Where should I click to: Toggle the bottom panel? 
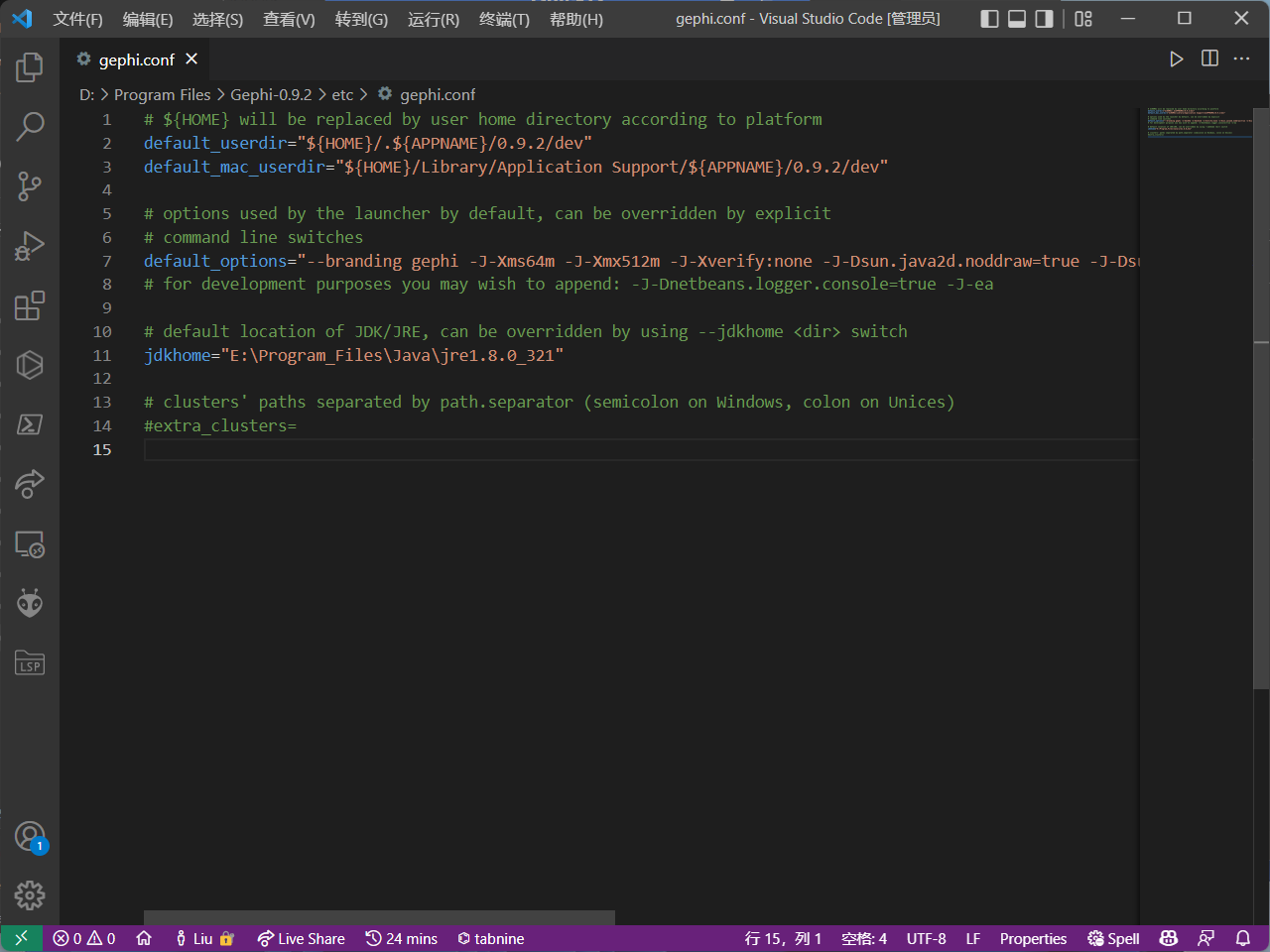[1017, 19]
